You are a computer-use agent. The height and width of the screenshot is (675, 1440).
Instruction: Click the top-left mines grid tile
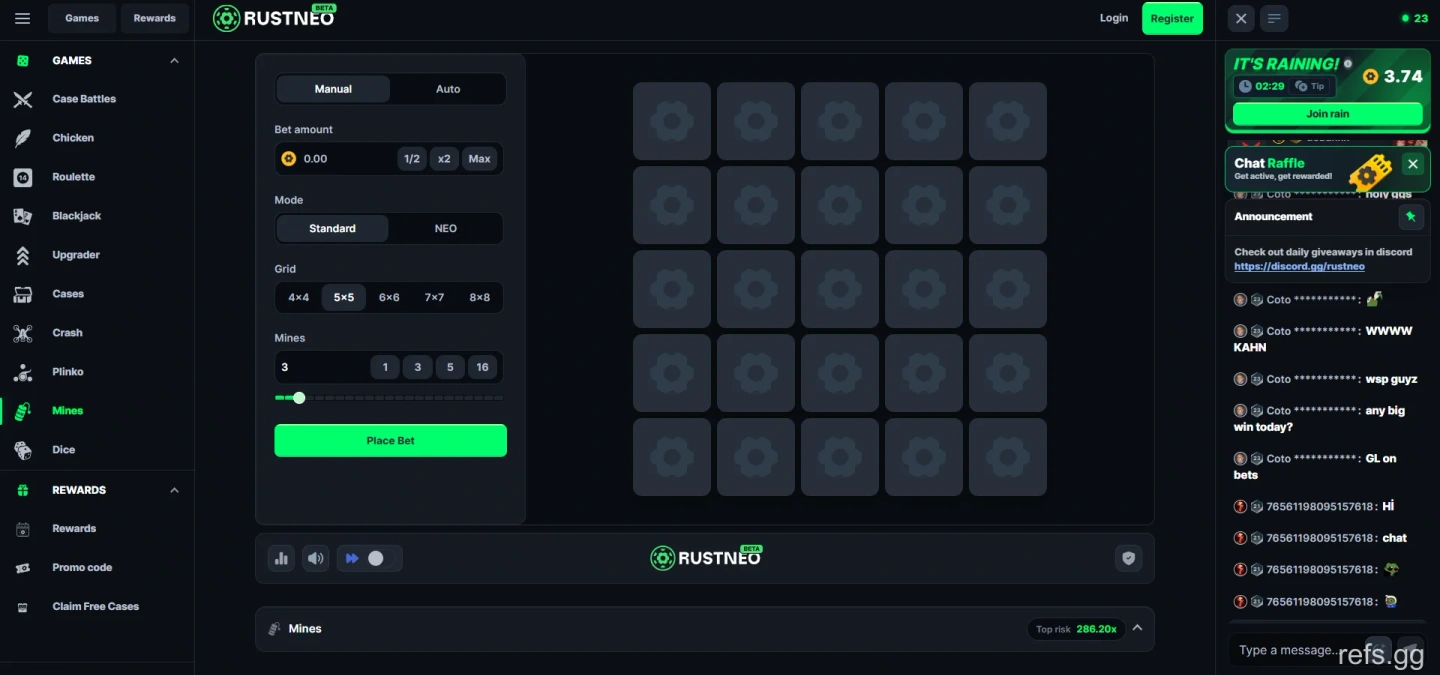tap(672, 122)
